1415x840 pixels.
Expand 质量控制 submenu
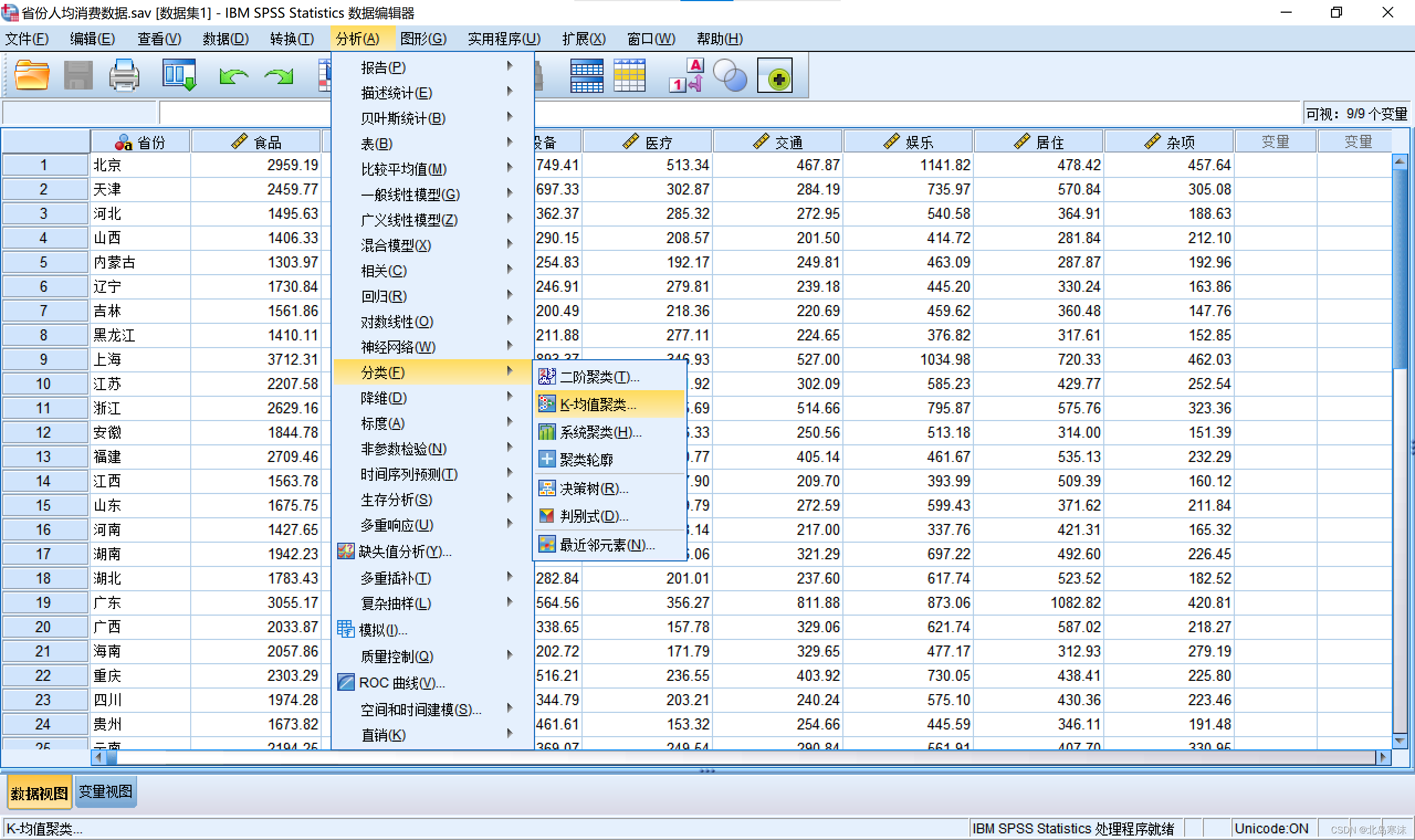432,656
